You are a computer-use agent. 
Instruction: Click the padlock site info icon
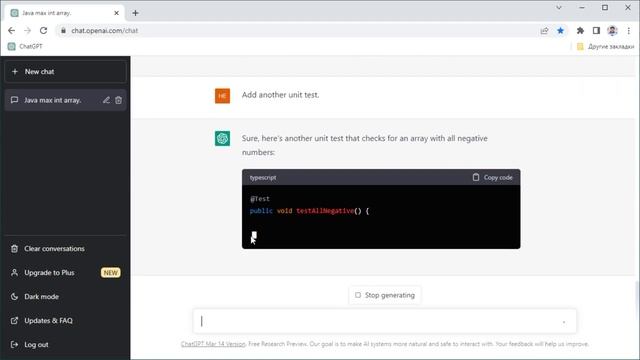(x=63, y=31)
